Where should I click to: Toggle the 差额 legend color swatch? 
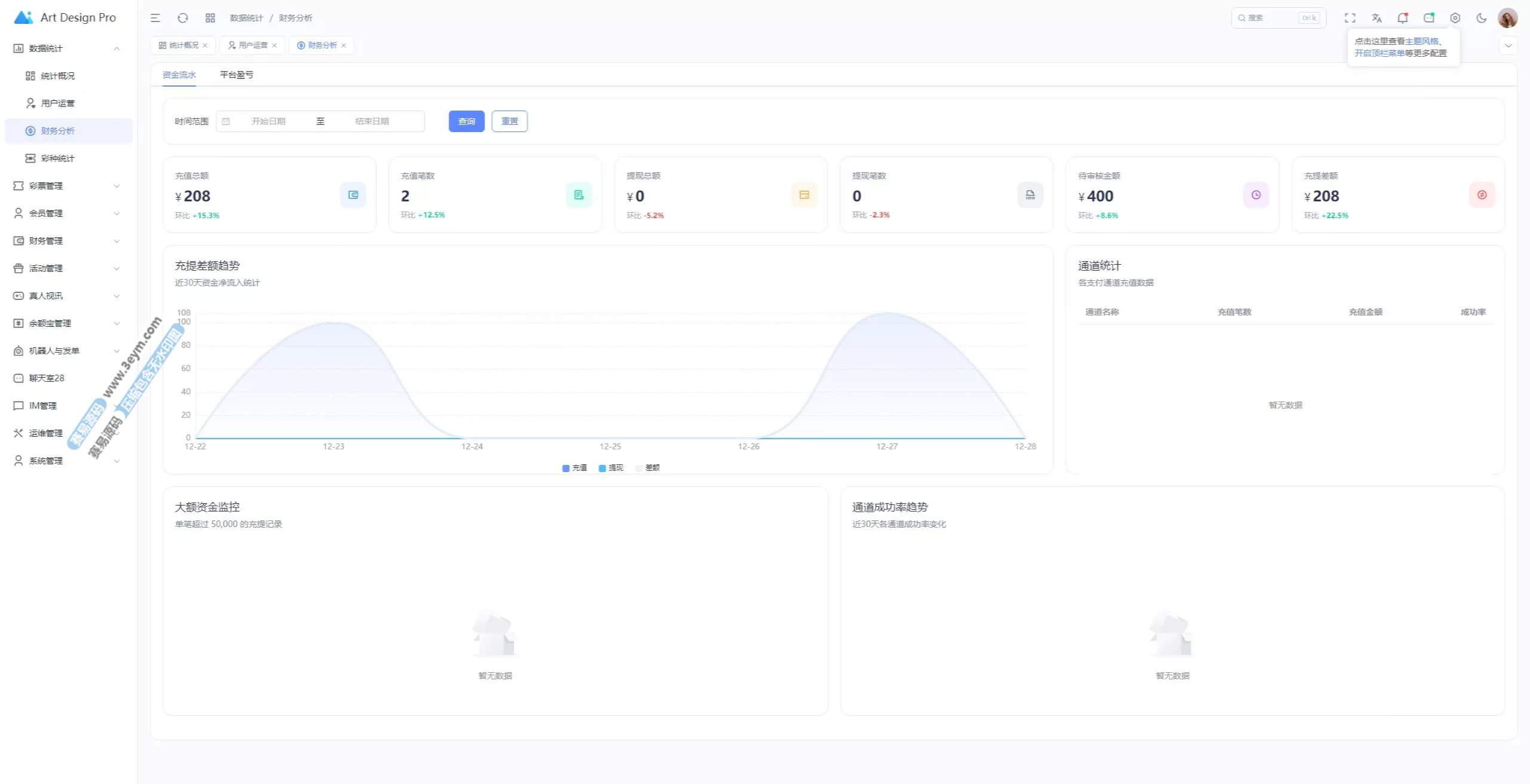tap(639, 468)
